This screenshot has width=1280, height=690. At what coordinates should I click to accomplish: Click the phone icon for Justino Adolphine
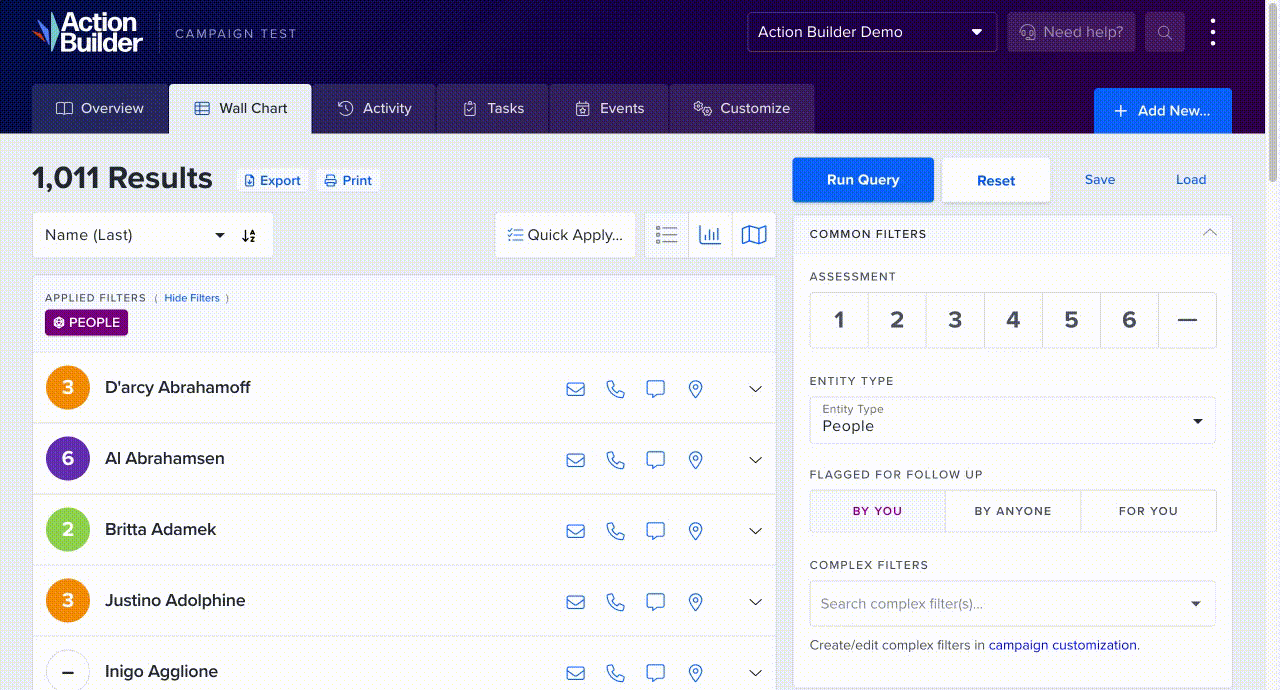[x=615, y=602]
